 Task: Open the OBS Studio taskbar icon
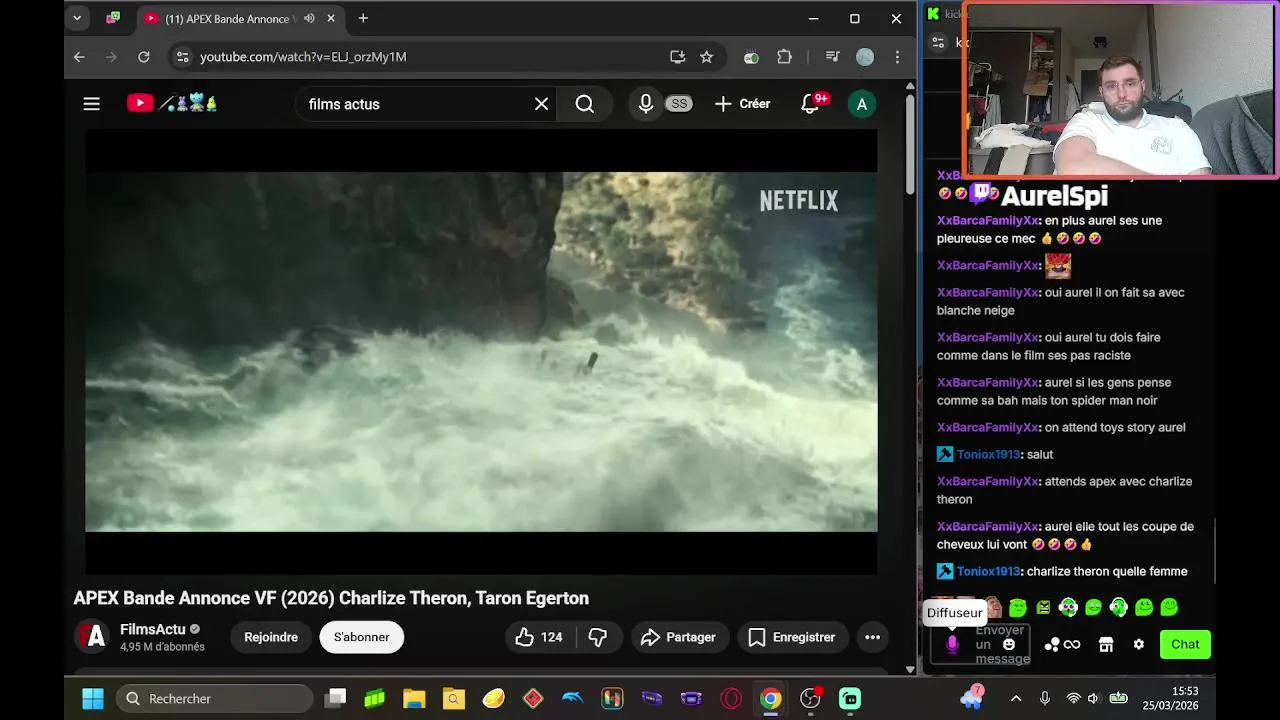tap(810, 698)
